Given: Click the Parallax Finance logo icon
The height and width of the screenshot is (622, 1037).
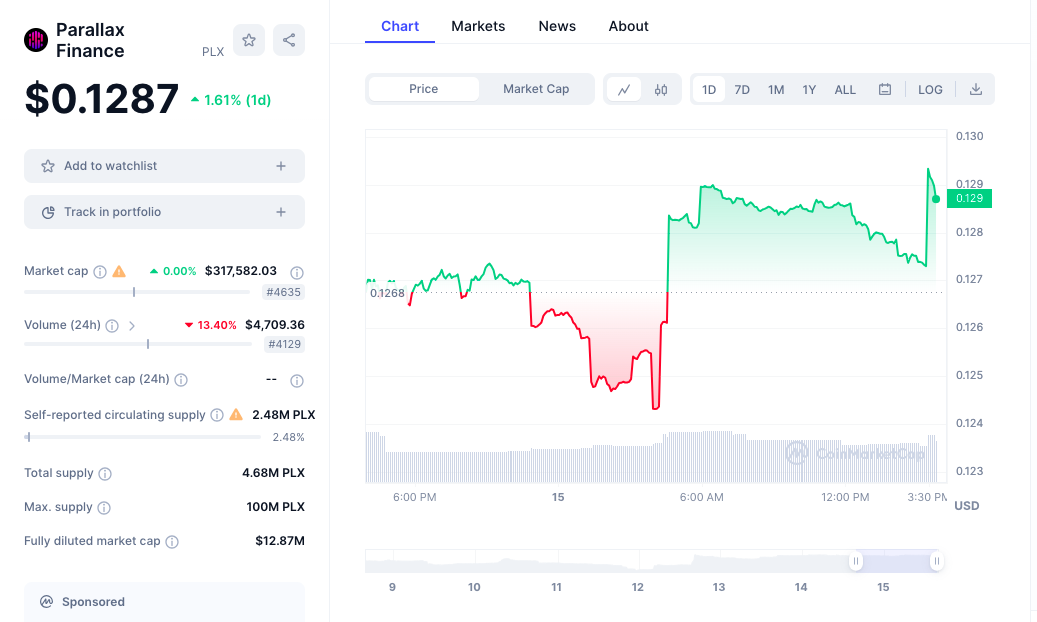Looking at the screenshot, I should (36, 40).
